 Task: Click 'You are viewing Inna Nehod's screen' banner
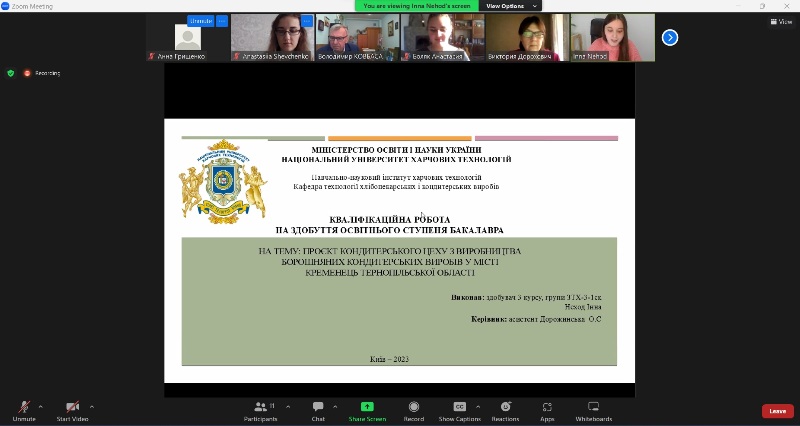417,6
